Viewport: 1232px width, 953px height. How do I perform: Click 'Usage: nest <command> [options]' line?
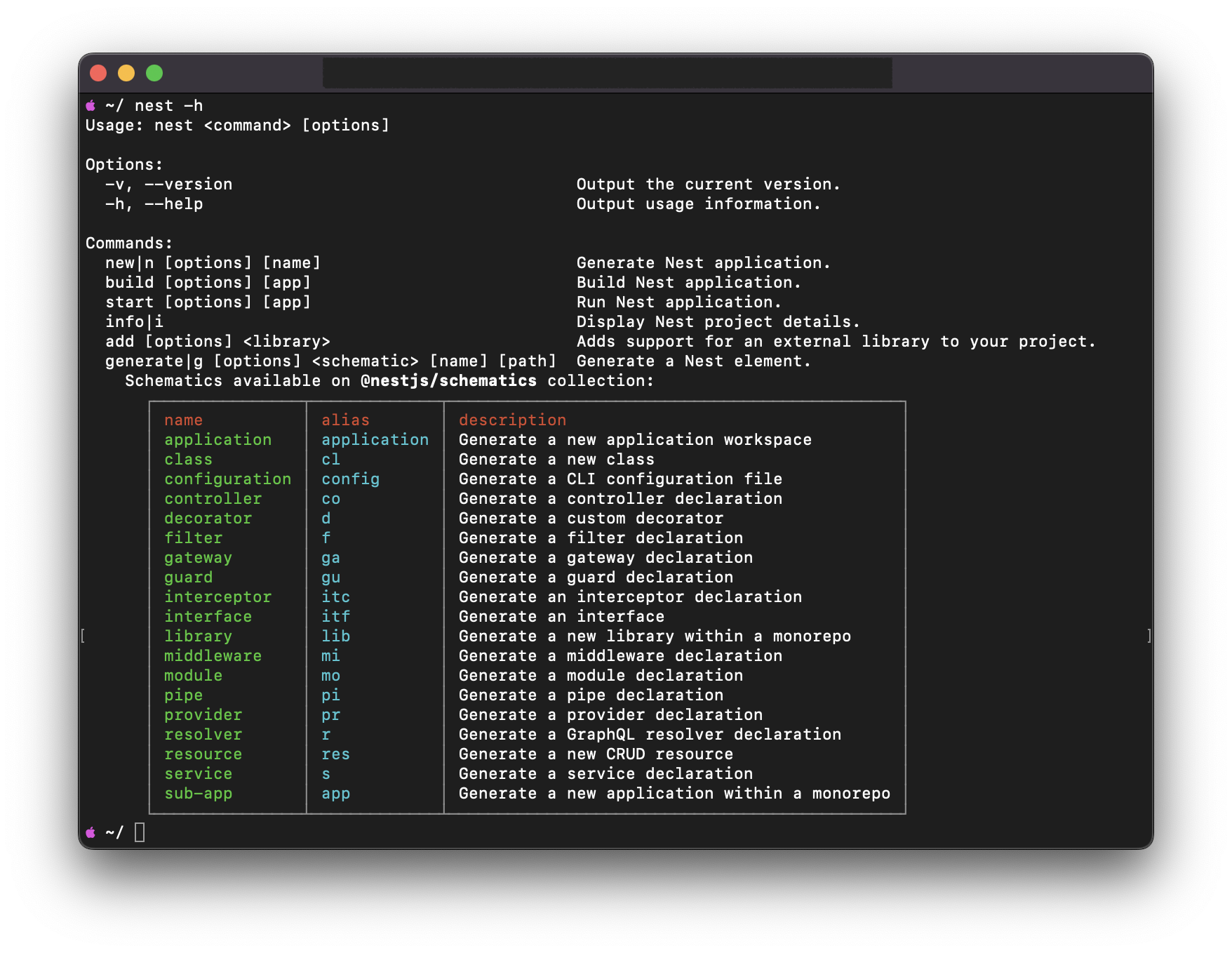point(237,126)
